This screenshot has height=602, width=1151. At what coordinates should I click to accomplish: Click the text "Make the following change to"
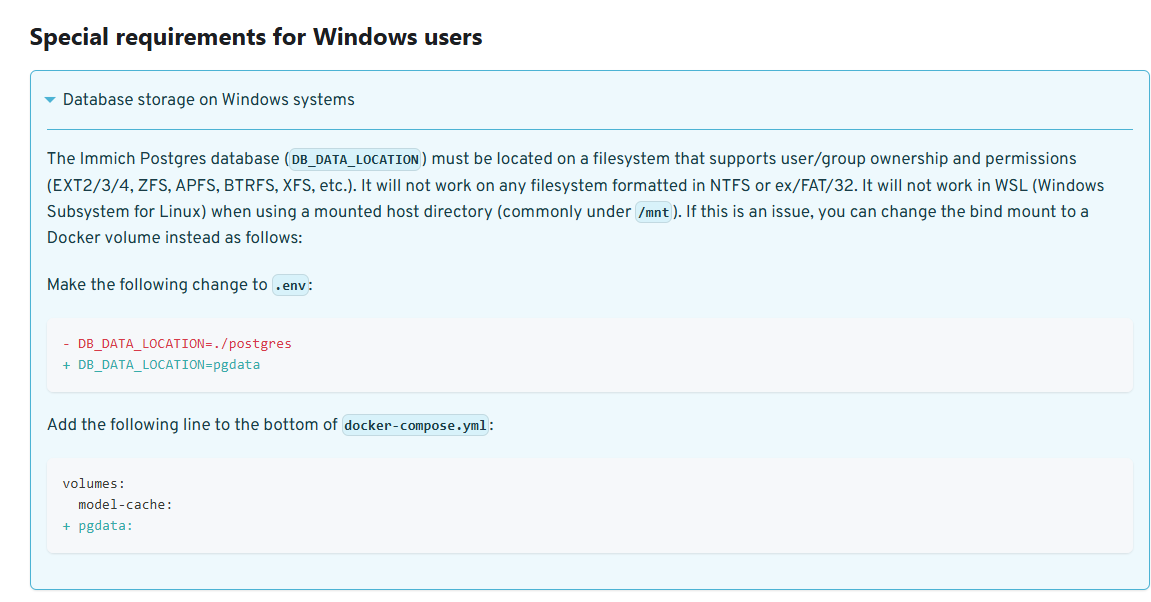[157, 285]
